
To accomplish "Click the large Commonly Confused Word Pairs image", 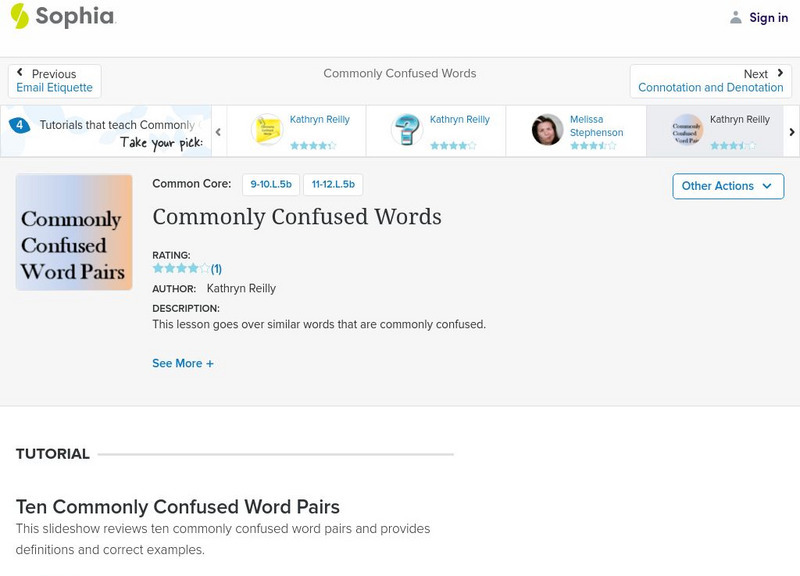I will point(74,232).
